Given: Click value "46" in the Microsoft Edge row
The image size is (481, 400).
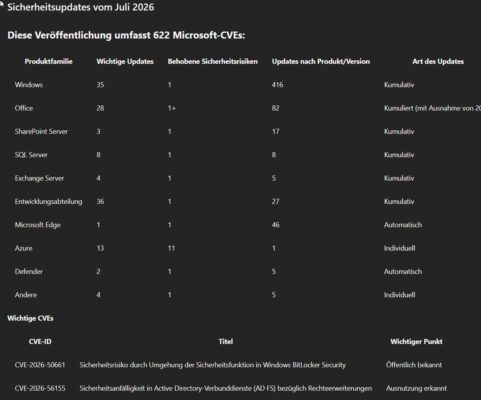Looking at the screenshot, I should pos(275,225).
